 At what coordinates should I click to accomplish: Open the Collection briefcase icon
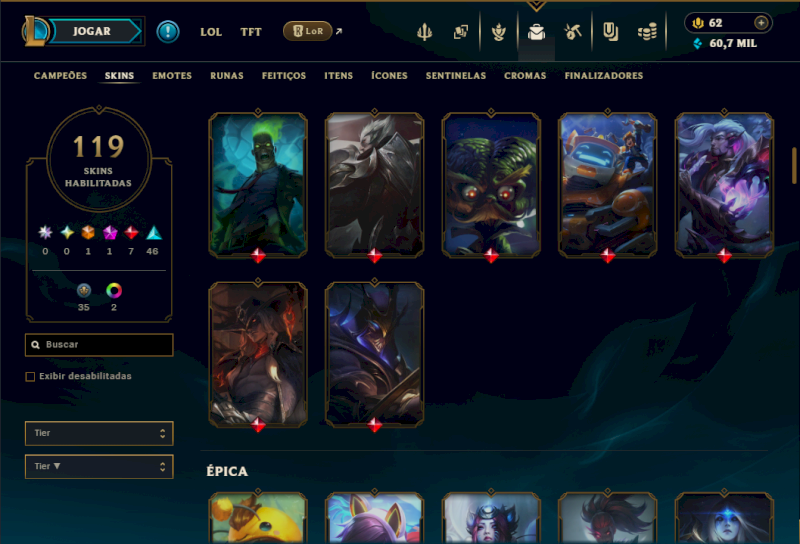tap(536, 32)
